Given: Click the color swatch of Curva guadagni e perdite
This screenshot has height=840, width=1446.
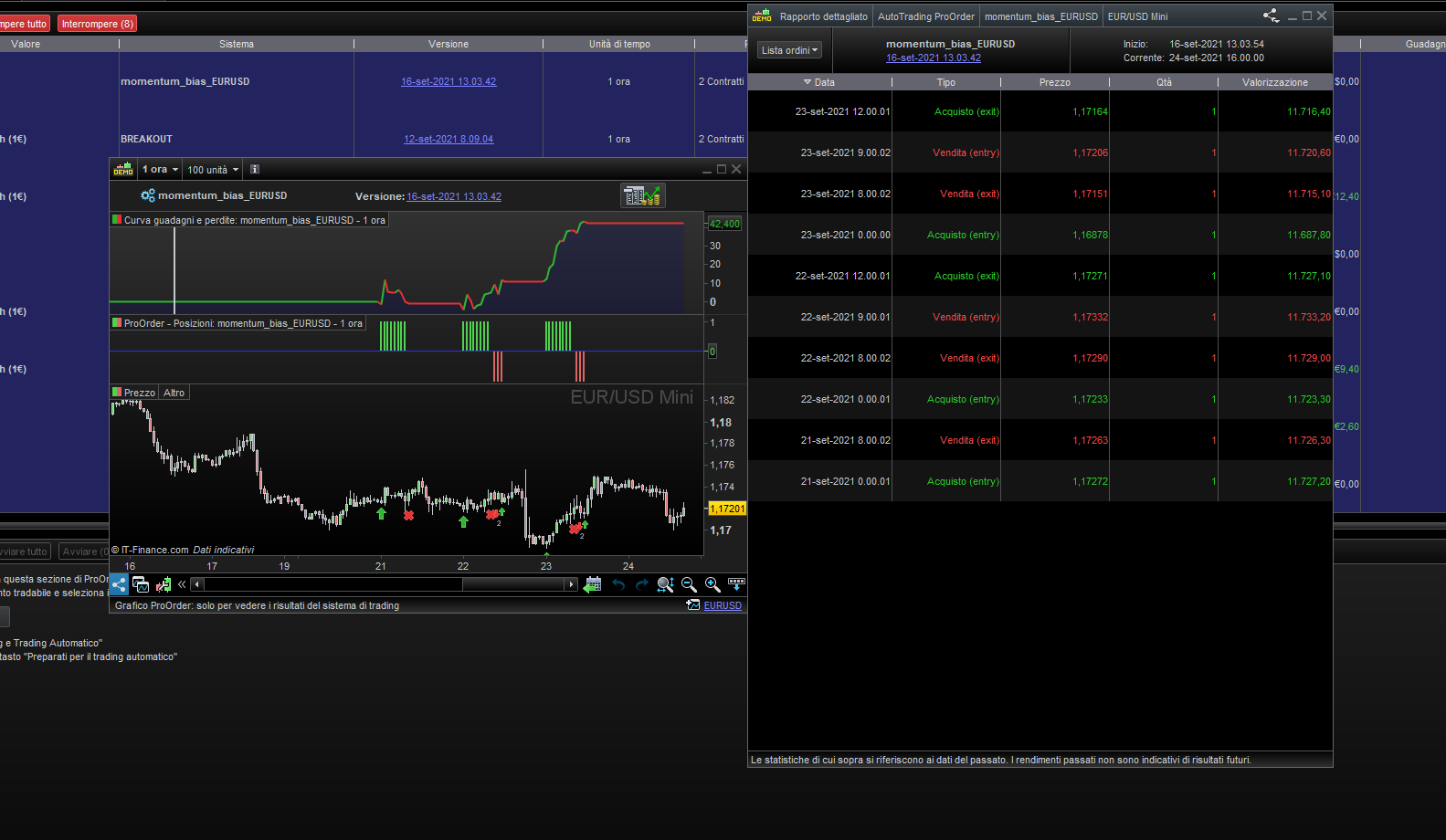Looking at the screenshot, I should click(x=117, y=220).
